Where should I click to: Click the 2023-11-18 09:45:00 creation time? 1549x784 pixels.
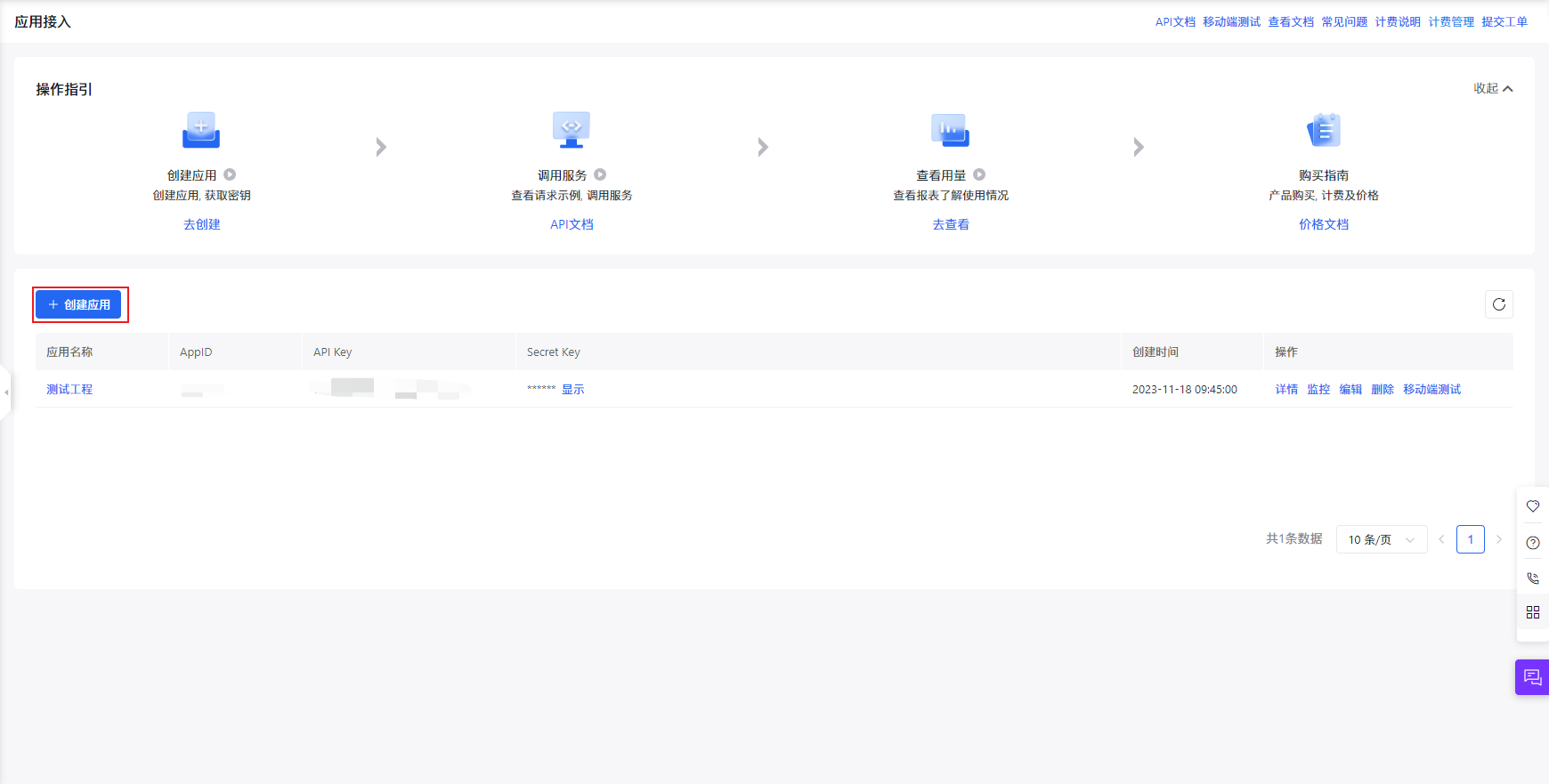1185,389
